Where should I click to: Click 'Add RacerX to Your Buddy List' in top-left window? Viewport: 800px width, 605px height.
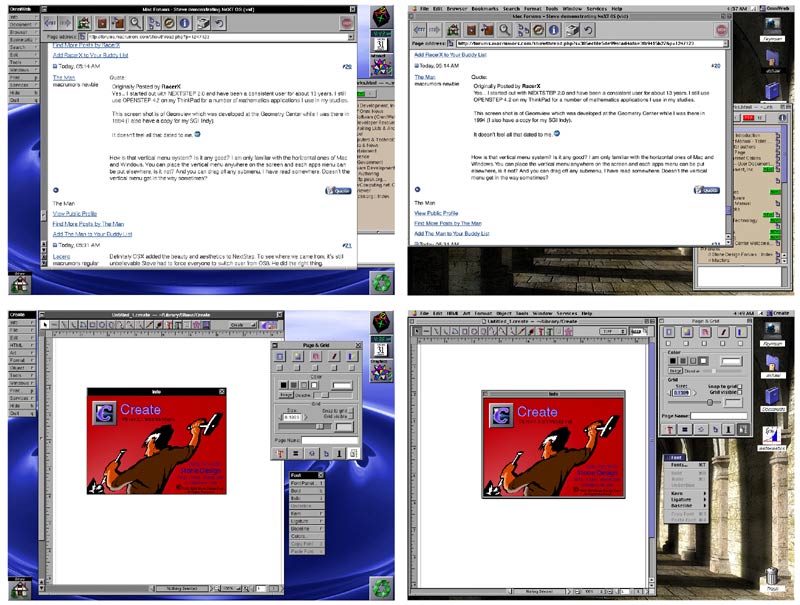point(90,55)
